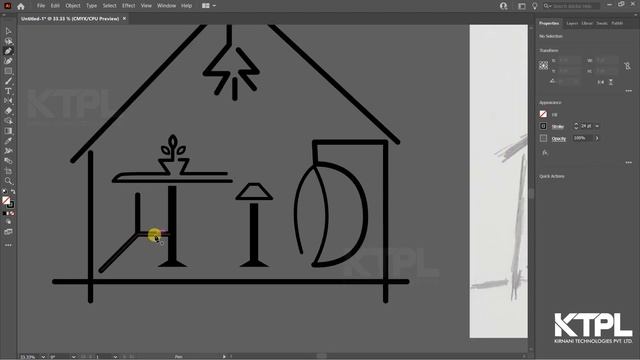Image resolution: width=640 pixels, height=360 pixels.
Task: Select the Rectangle tool
Action: (8, 71)
